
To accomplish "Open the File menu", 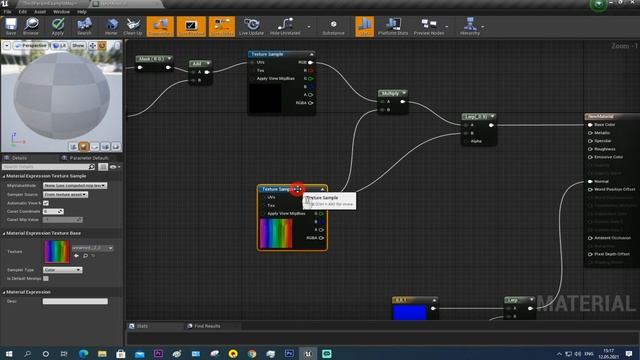I will click(x=7, y=12).
